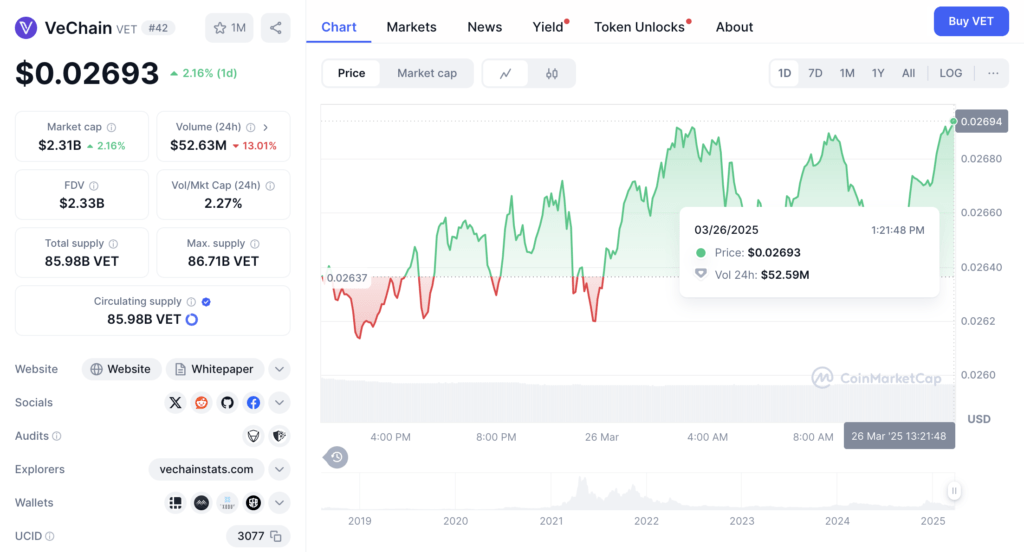Image resolution: width=1024 pixels, height=552 pixels.
Task: Show Vol/Mkt Cap info icon
Action: click(270, 186)
